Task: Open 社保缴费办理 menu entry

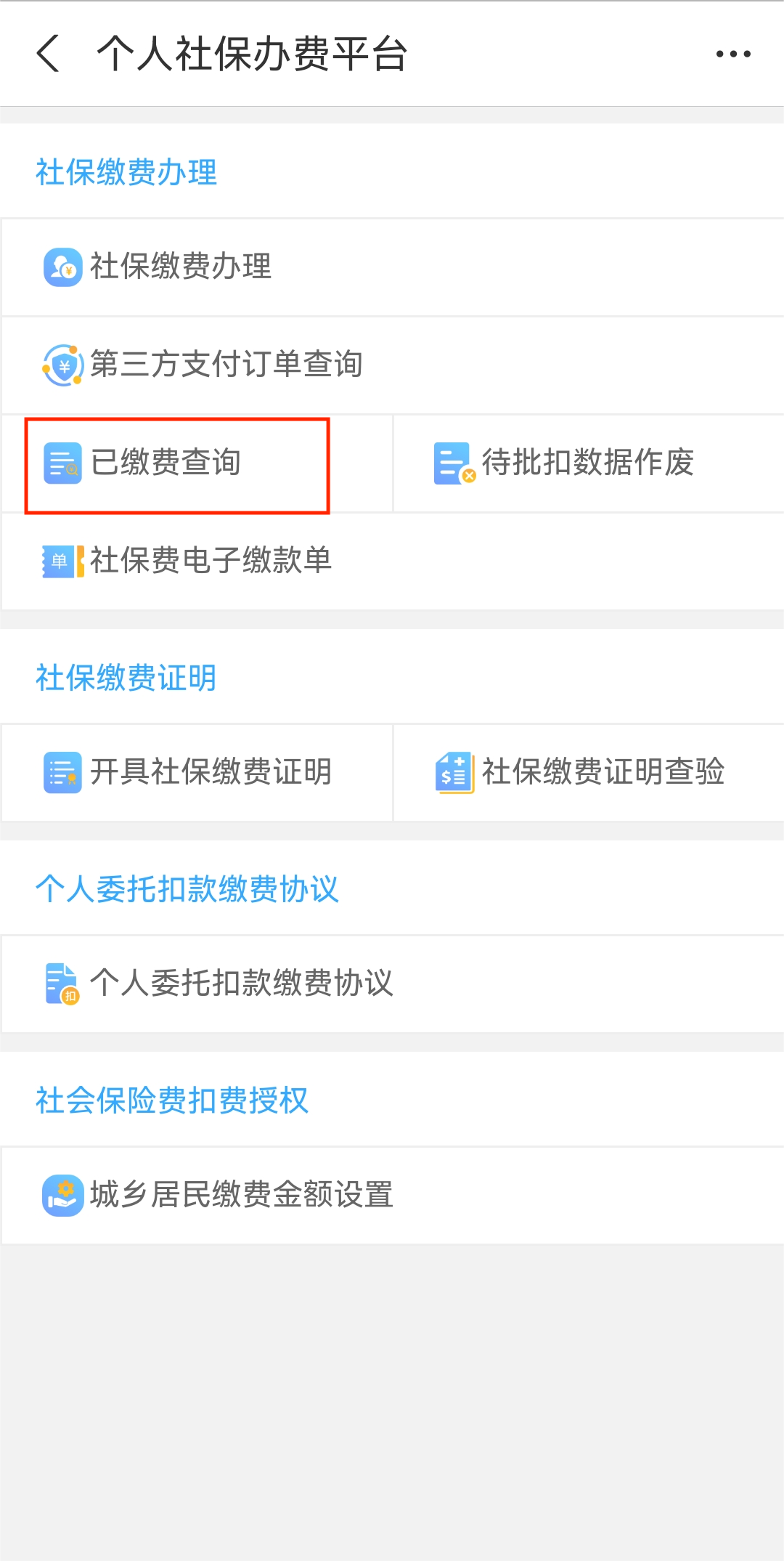Action: (181, 267)
